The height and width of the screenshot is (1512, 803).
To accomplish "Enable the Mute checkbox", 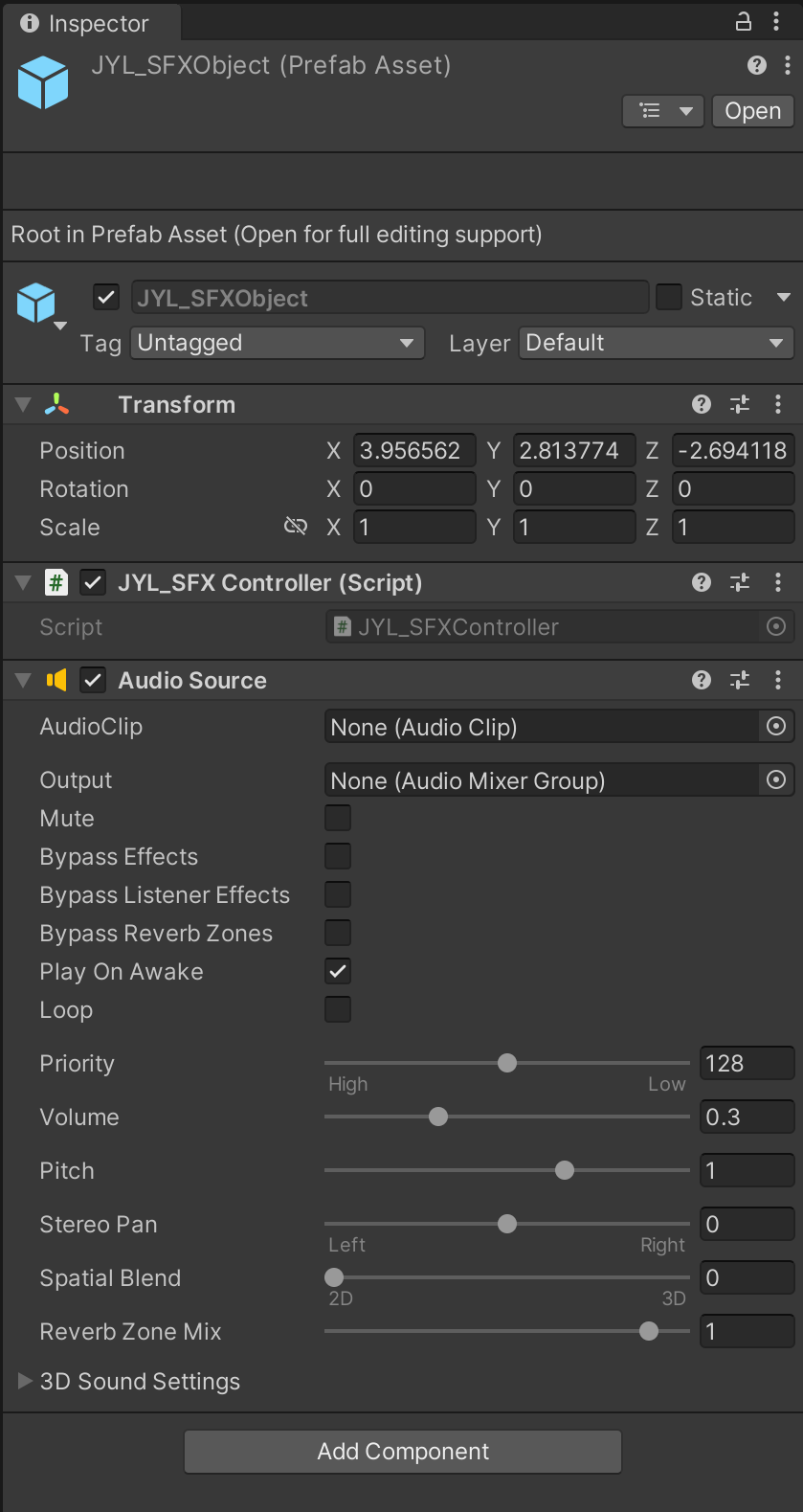I will tap(338, 818).
